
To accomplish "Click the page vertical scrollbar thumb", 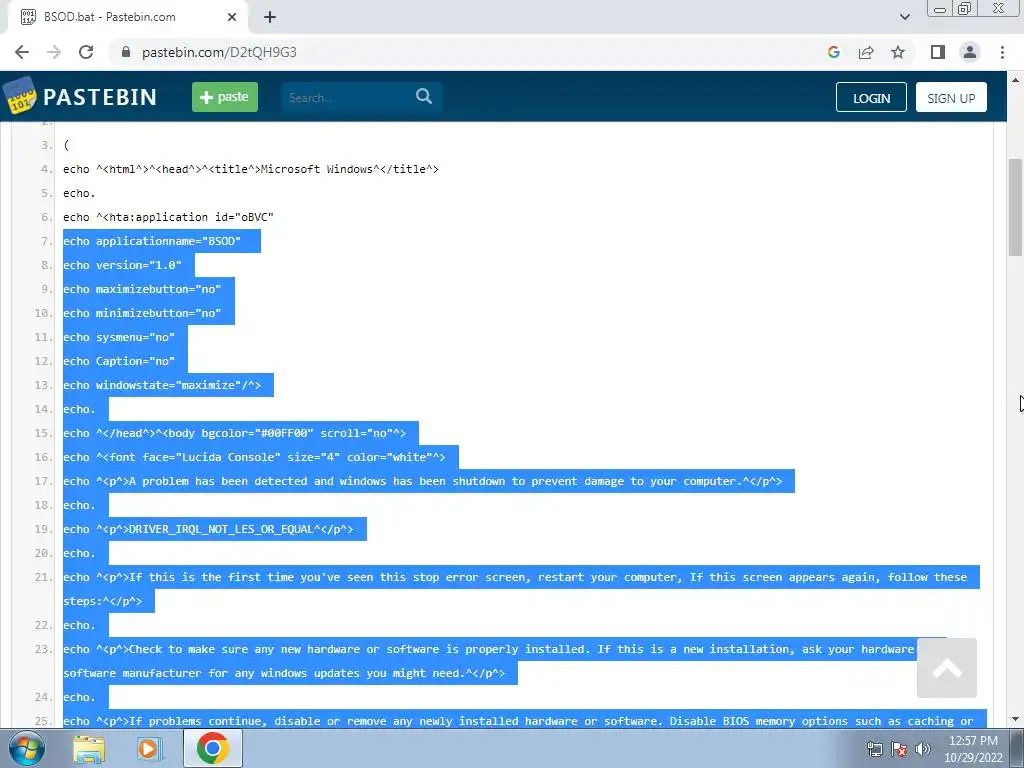I will (1015, 207).
